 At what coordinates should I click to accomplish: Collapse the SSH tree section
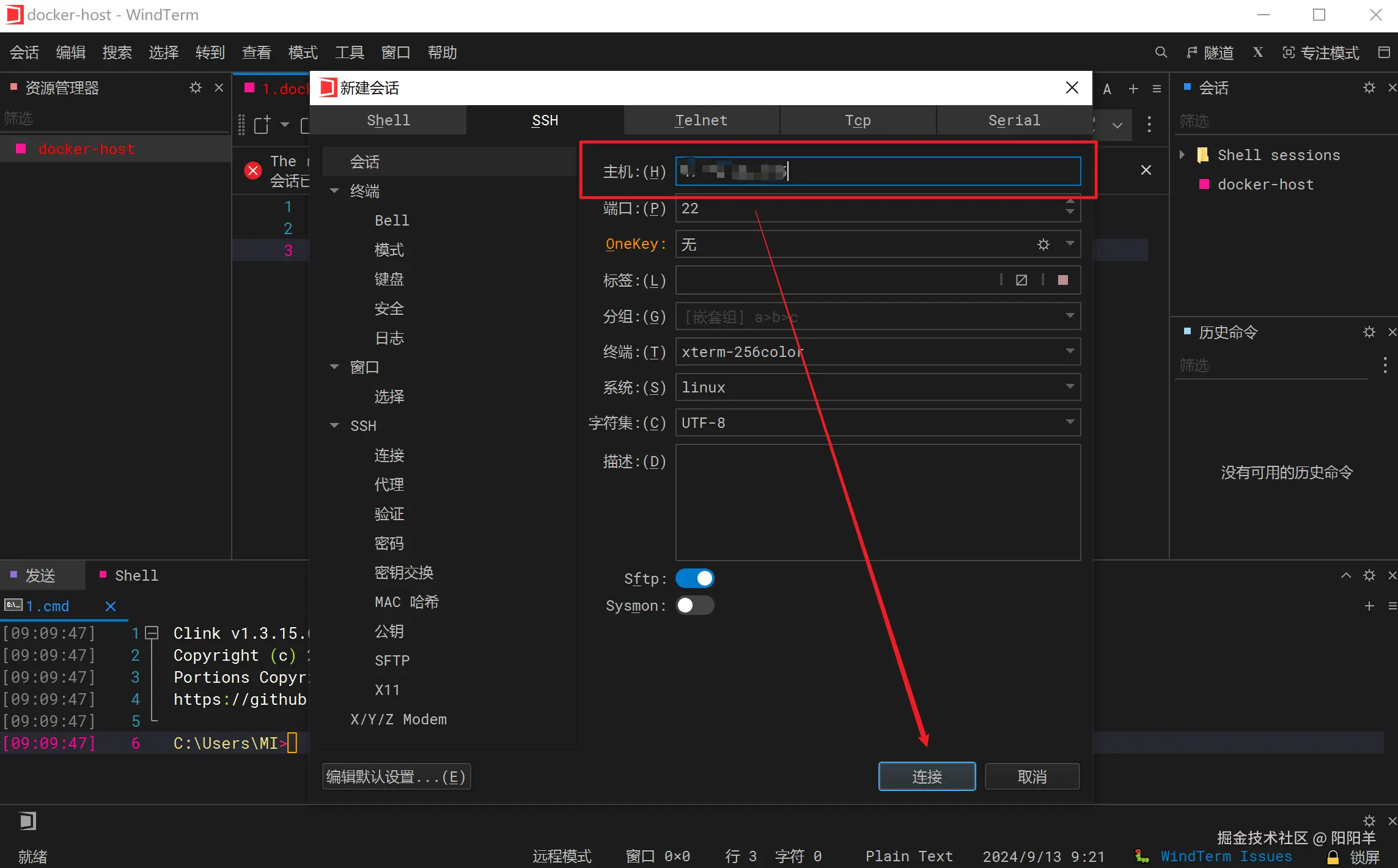click(x=334, y=425)
